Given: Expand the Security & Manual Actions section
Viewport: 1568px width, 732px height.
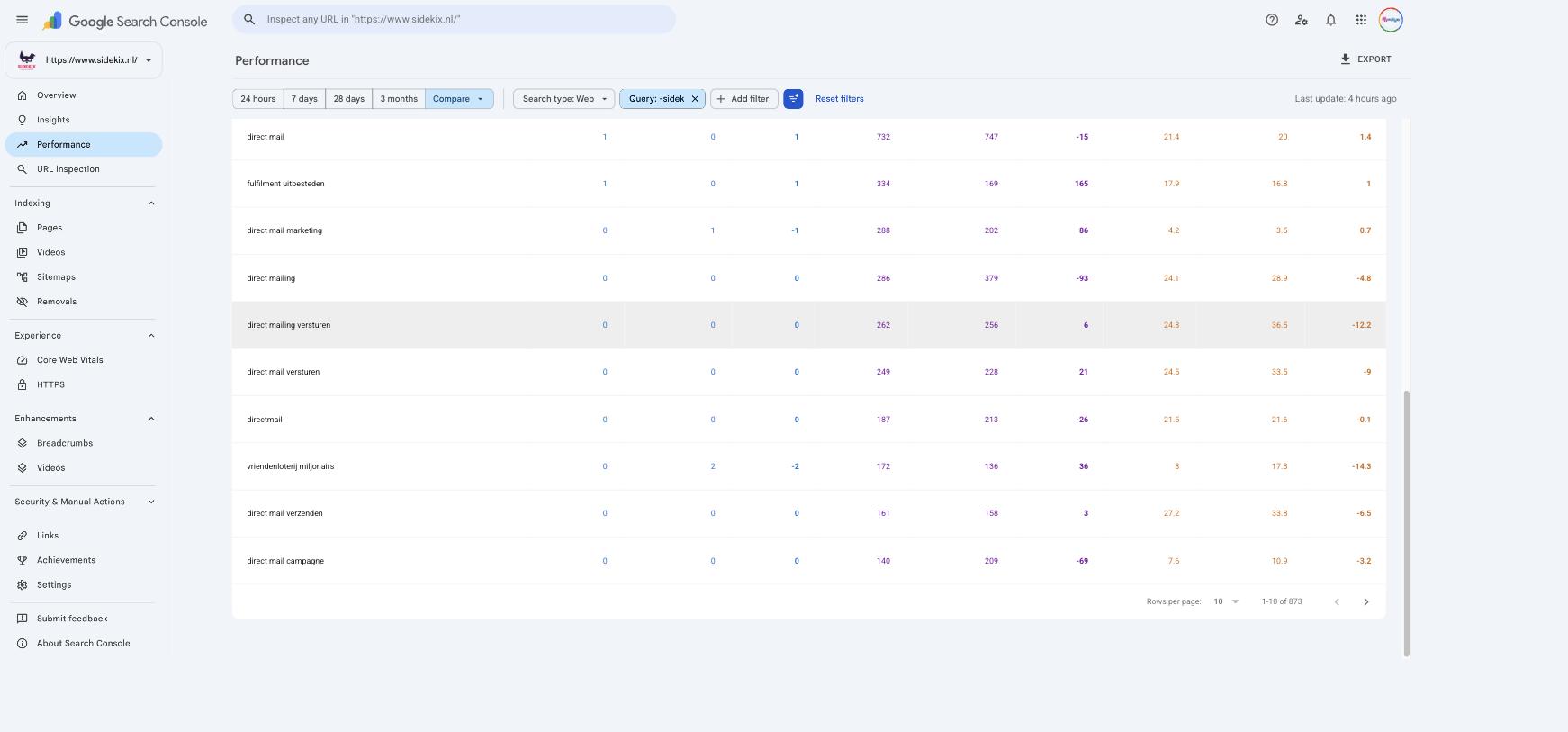Looking at the screenshot, I should [151, 502].
